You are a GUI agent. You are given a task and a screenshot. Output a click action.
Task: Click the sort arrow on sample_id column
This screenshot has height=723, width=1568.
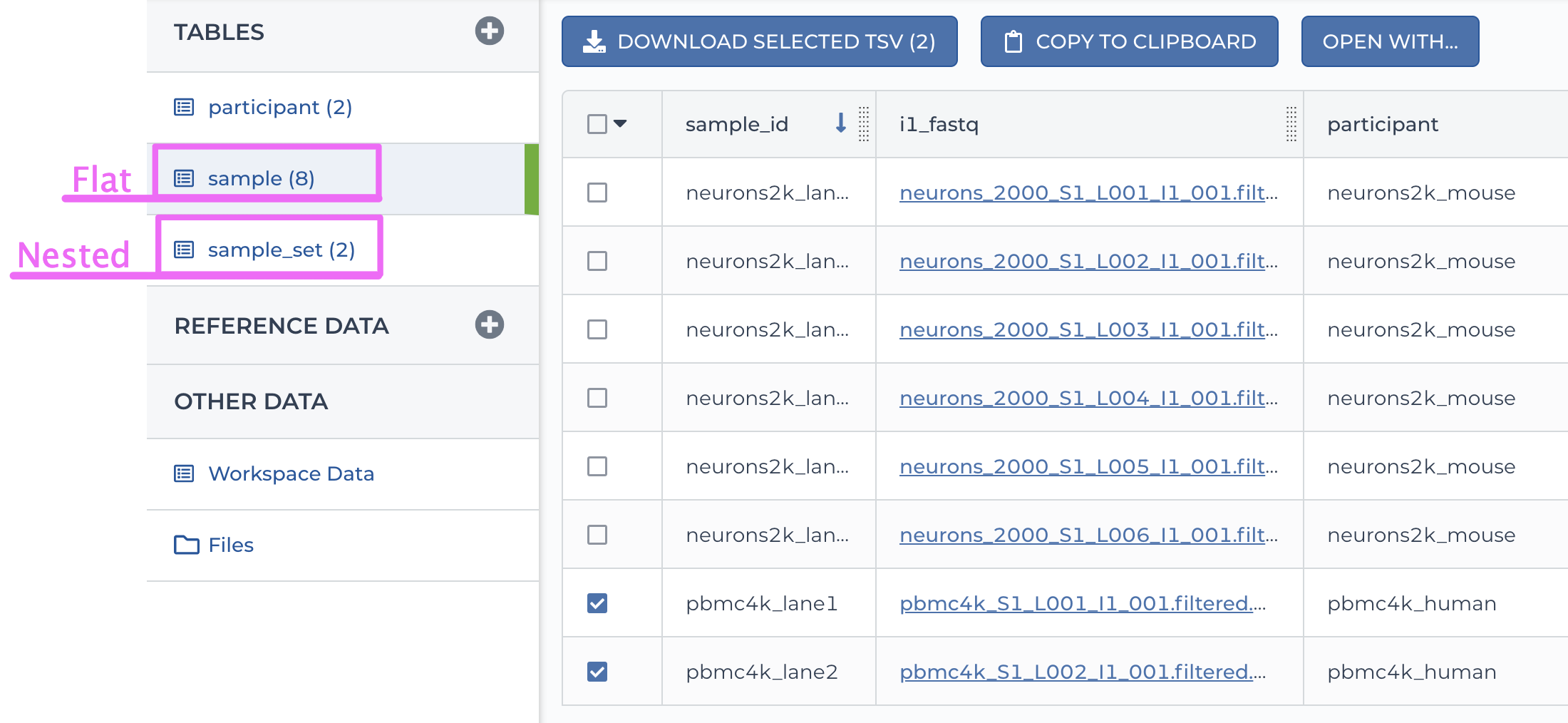841,123
